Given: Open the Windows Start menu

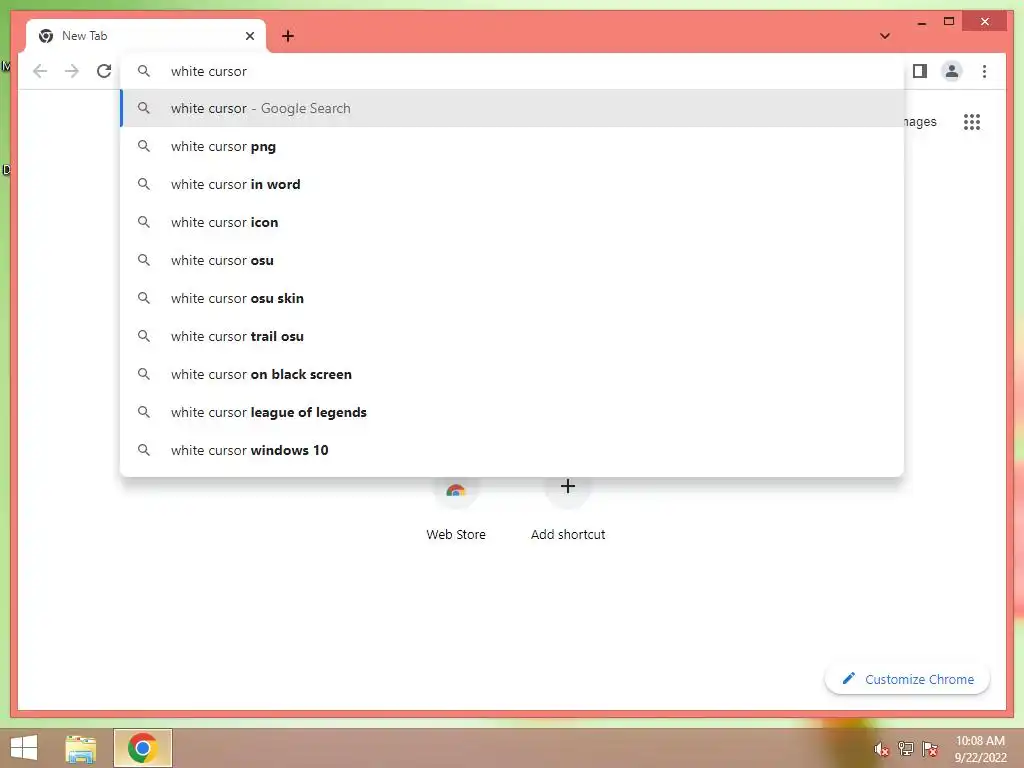Looking at the screenshot, I should pyautogui.click(x=24, y=748).
